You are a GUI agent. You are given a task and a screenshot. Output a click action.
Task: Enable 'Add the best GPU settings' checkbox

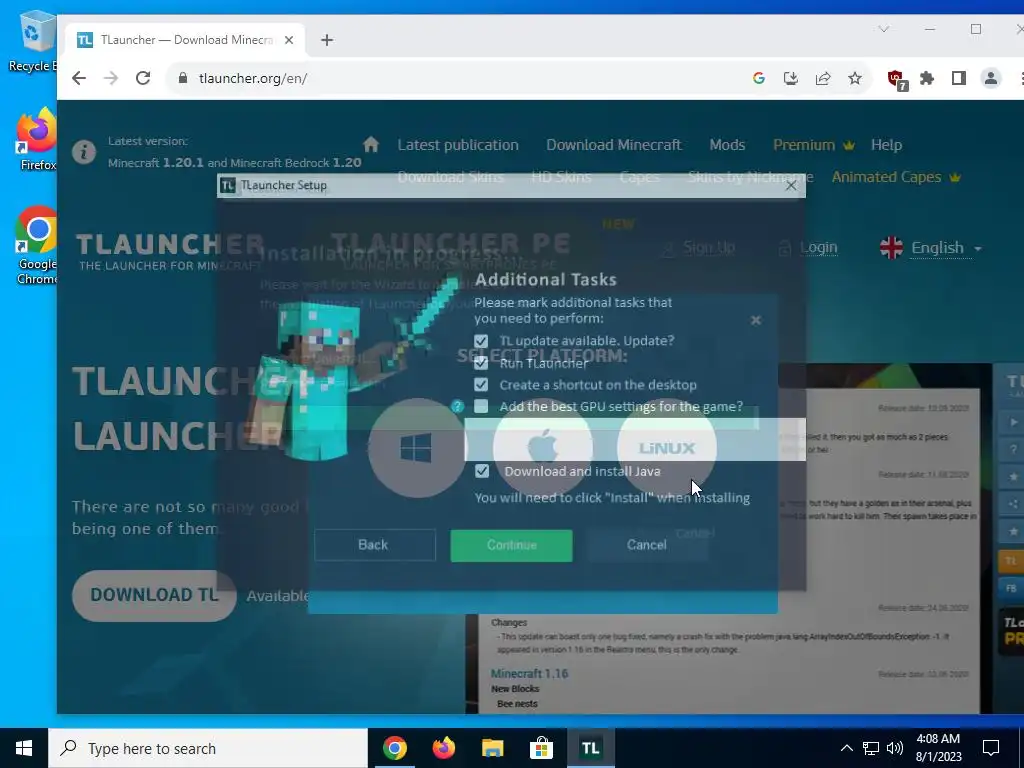tap(481, 406)
